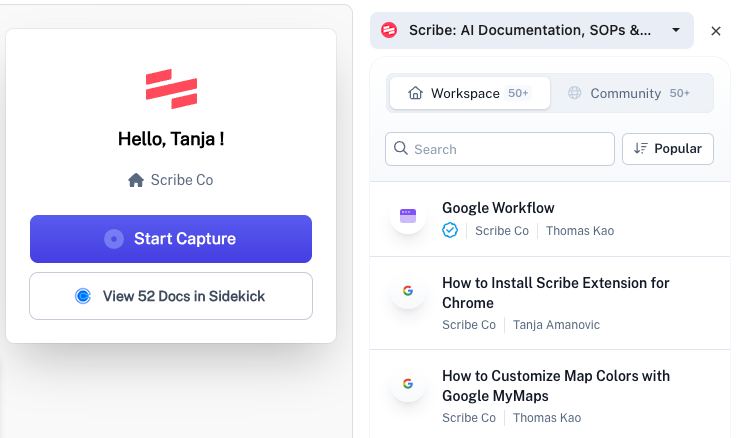Click the Scribe icon in the extension header
Image resolution: width=742 pixels, height=438 pixels.
tap(390, 30)
